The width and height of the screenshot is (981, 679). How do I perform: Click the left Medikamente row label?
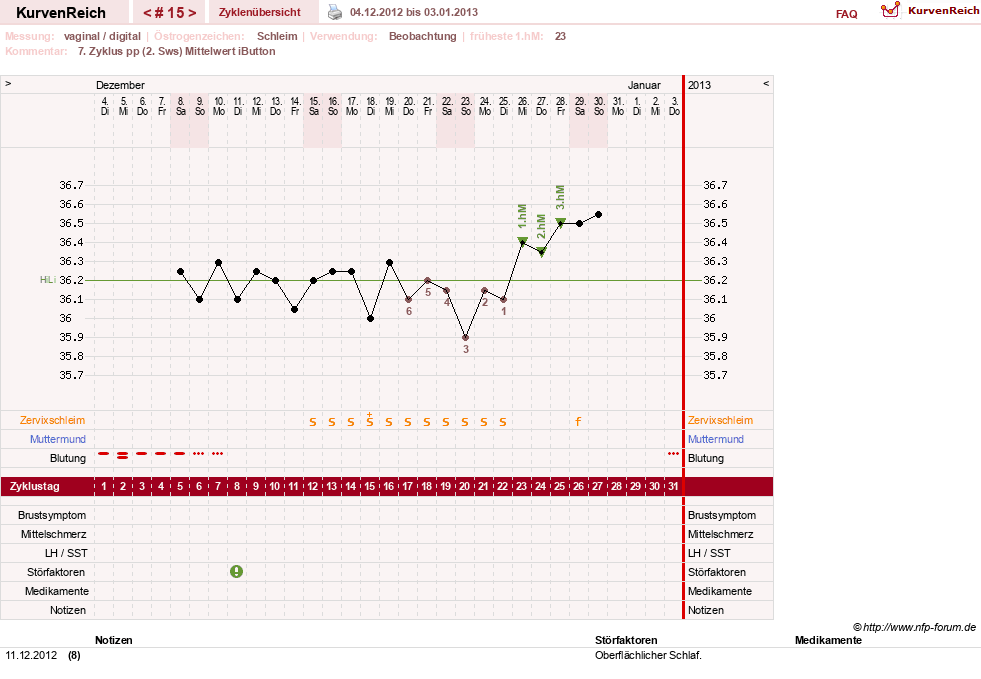click(x=57, y=591)
